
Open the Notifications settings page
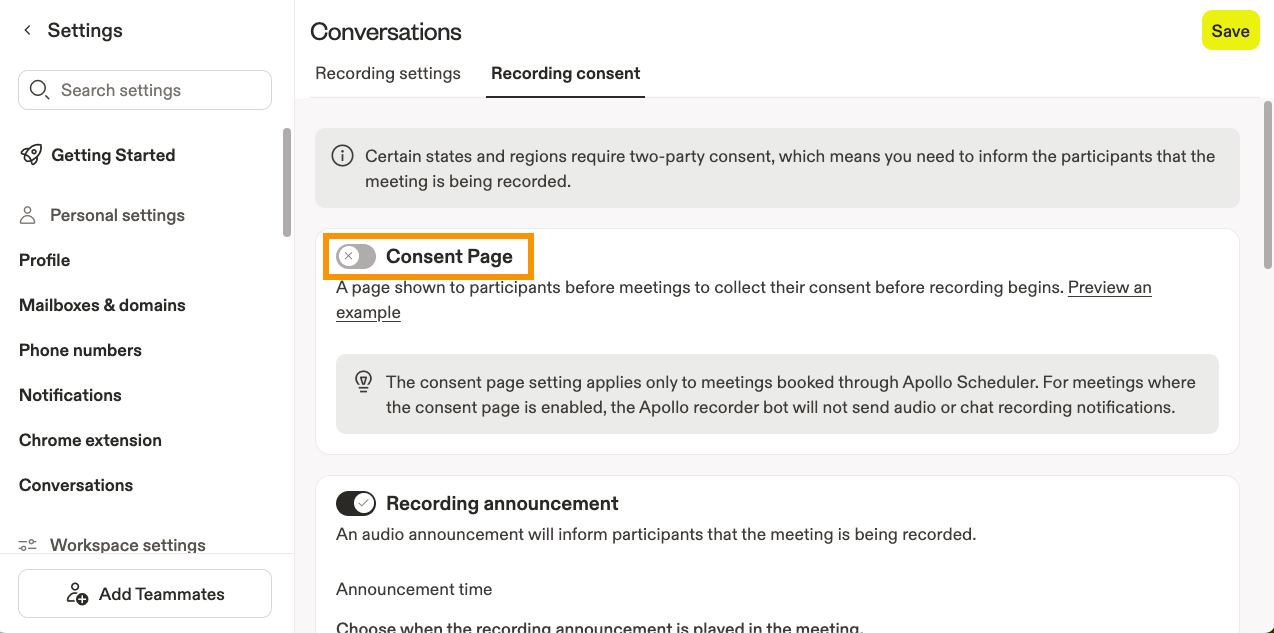(70, 395)
